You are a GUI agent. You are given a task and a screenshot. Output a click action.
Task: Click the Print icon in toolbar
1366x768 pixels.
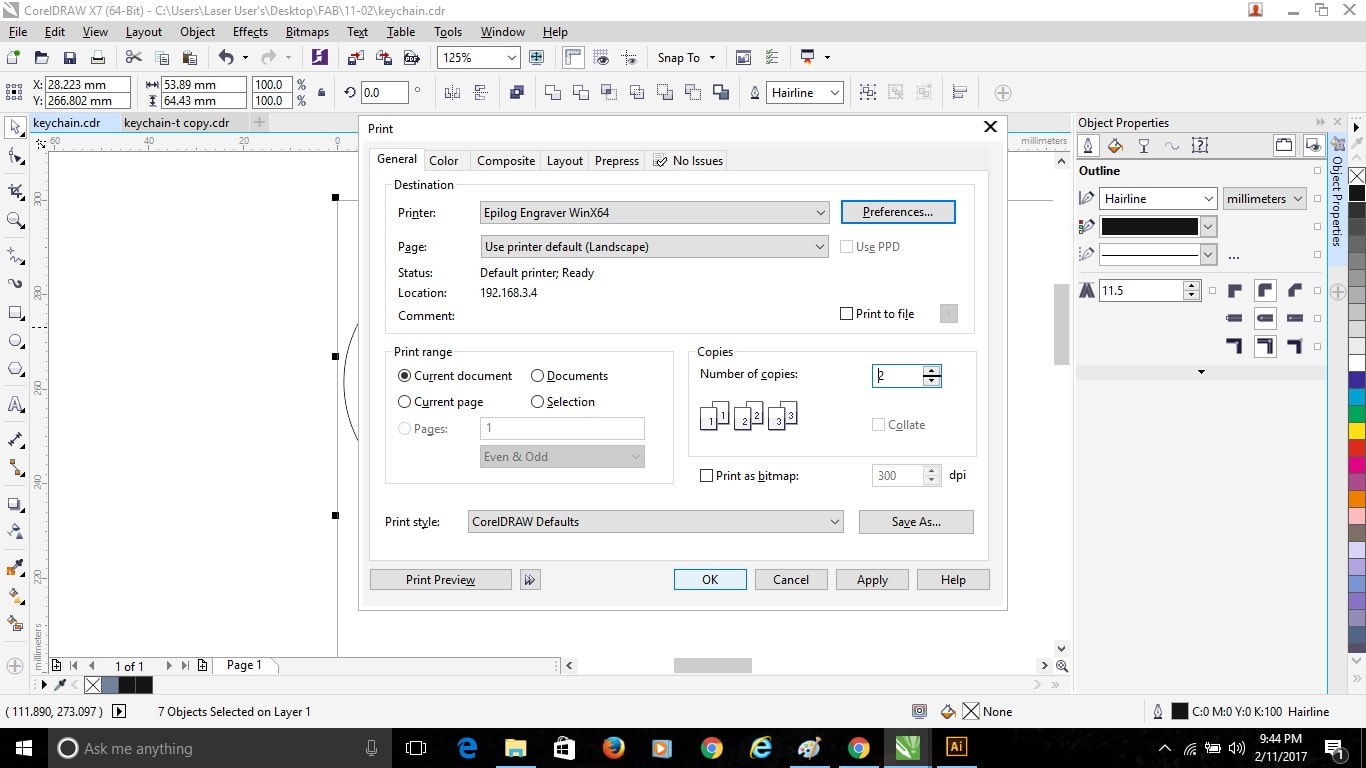point(98,58)
